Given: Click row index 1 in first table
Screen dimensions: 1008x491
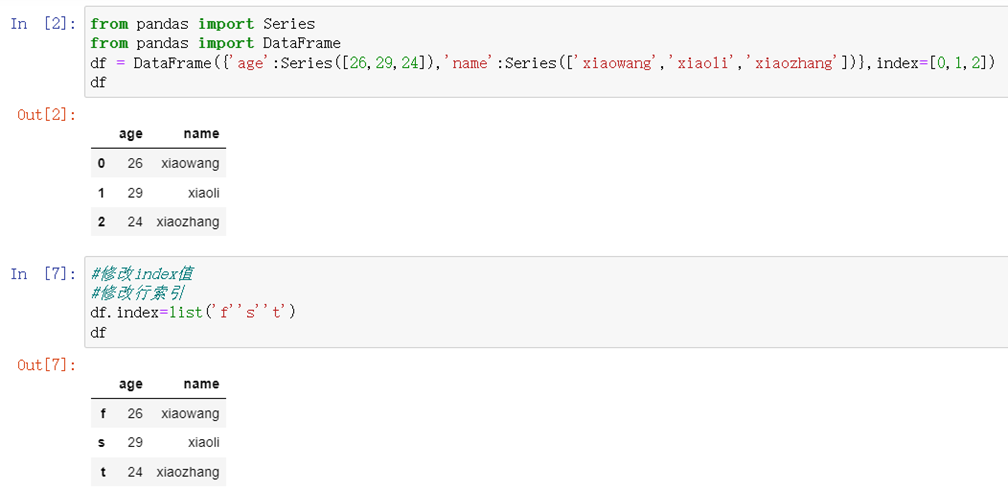Looking at the screenshot, I should [101, 193].
